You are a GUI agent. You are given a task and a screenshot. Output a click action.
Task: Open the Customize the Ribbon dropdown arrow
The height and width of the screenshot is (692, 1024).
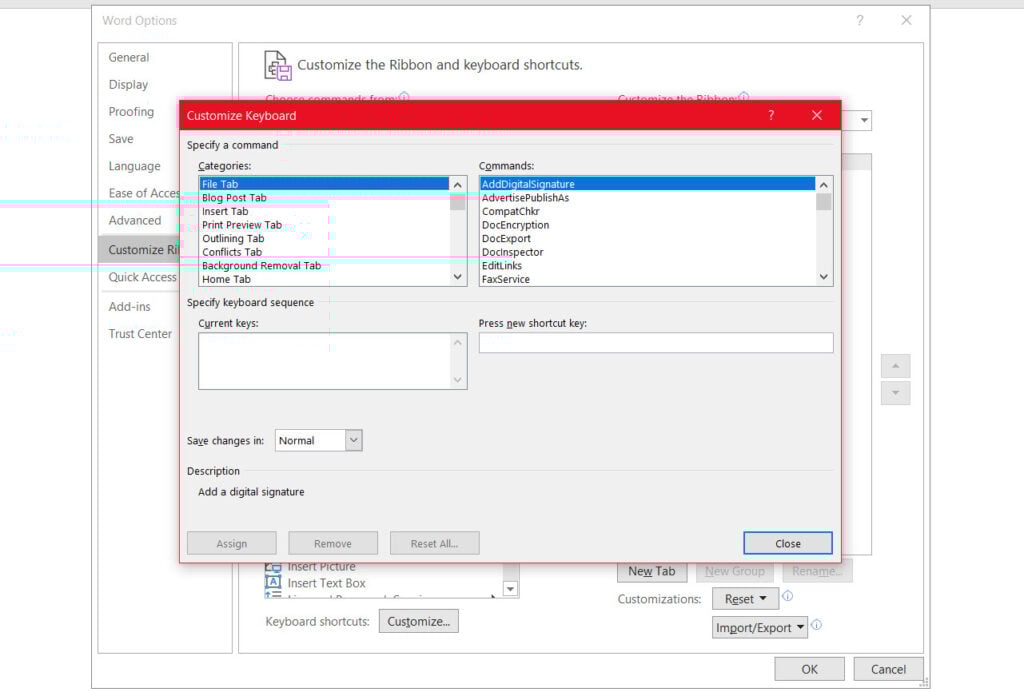[864, 120]
